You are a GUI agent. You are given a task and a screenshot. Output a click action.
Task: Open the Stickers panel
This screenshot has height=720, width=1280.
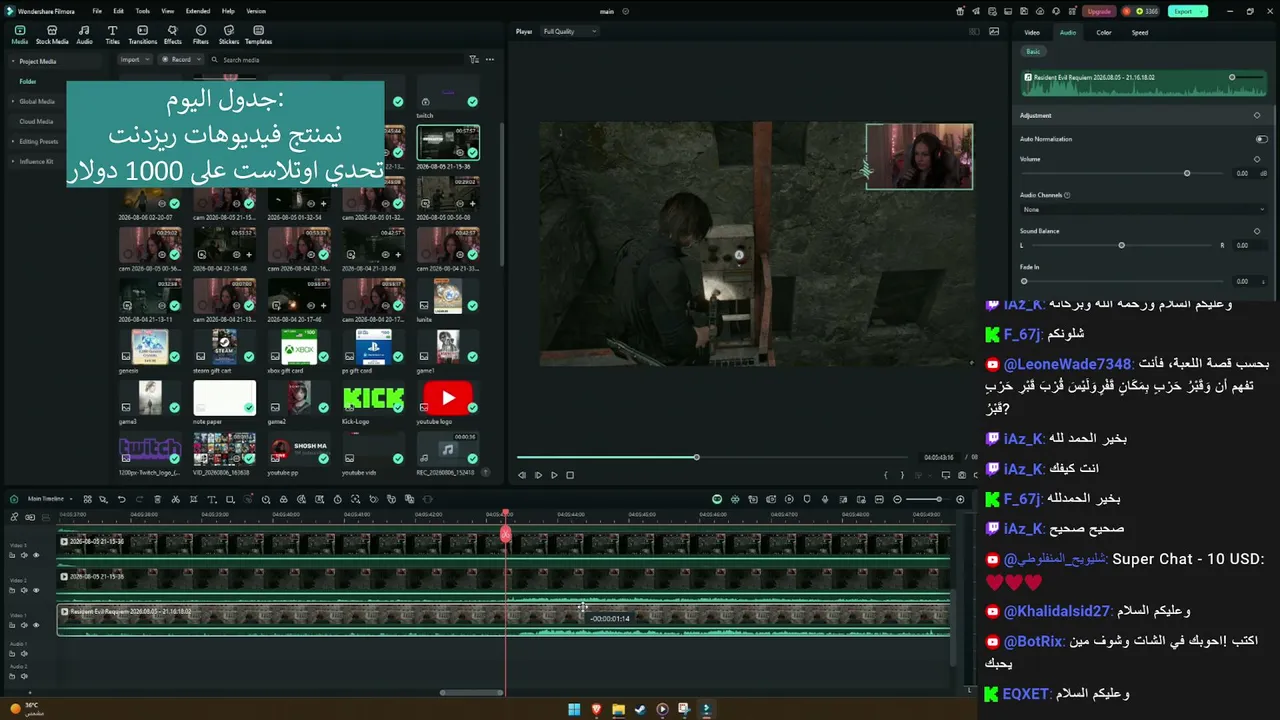coord(229,35)
